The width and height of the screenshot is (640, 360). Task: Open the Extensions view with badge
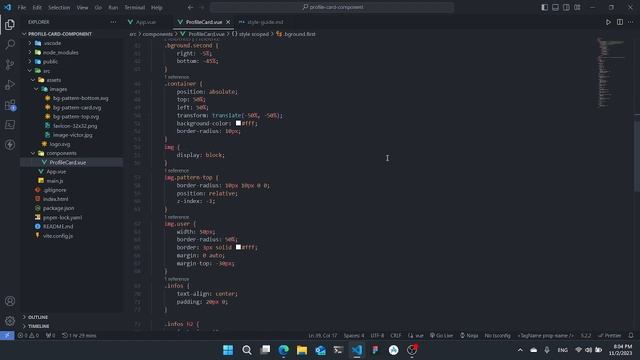[10, 105]
